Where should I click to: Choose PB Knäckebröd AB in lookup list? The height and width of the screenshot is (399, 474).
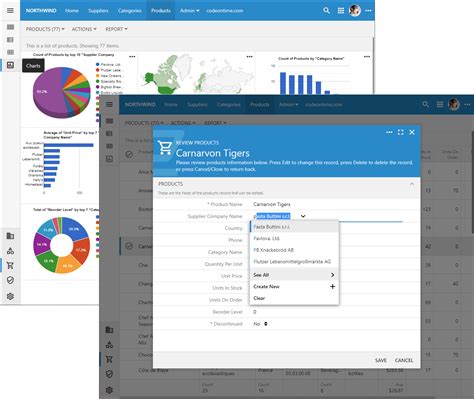[x=294, y=250]
